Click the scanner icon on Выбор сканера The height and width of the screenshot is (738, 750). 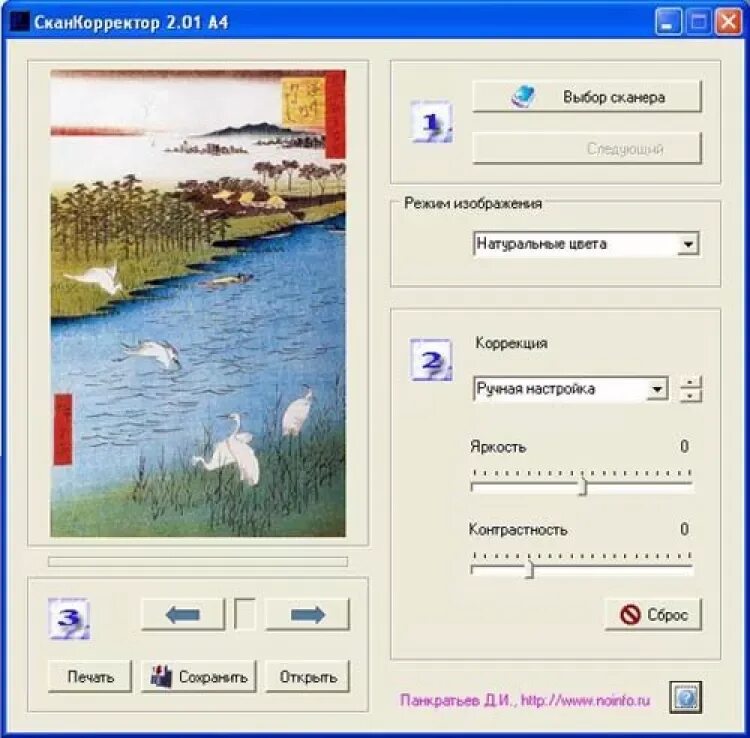pyautogui.click(x=522, y=96)
